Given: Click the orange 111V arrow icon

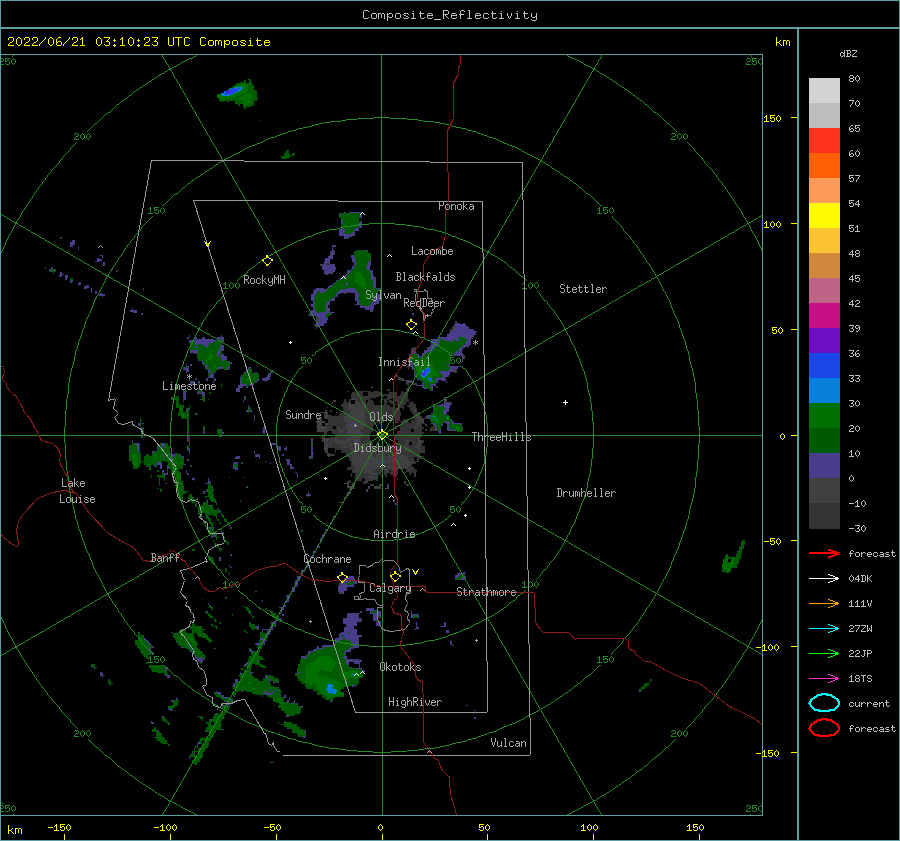Looking at the screenshot, I should [x=824, y=603].
